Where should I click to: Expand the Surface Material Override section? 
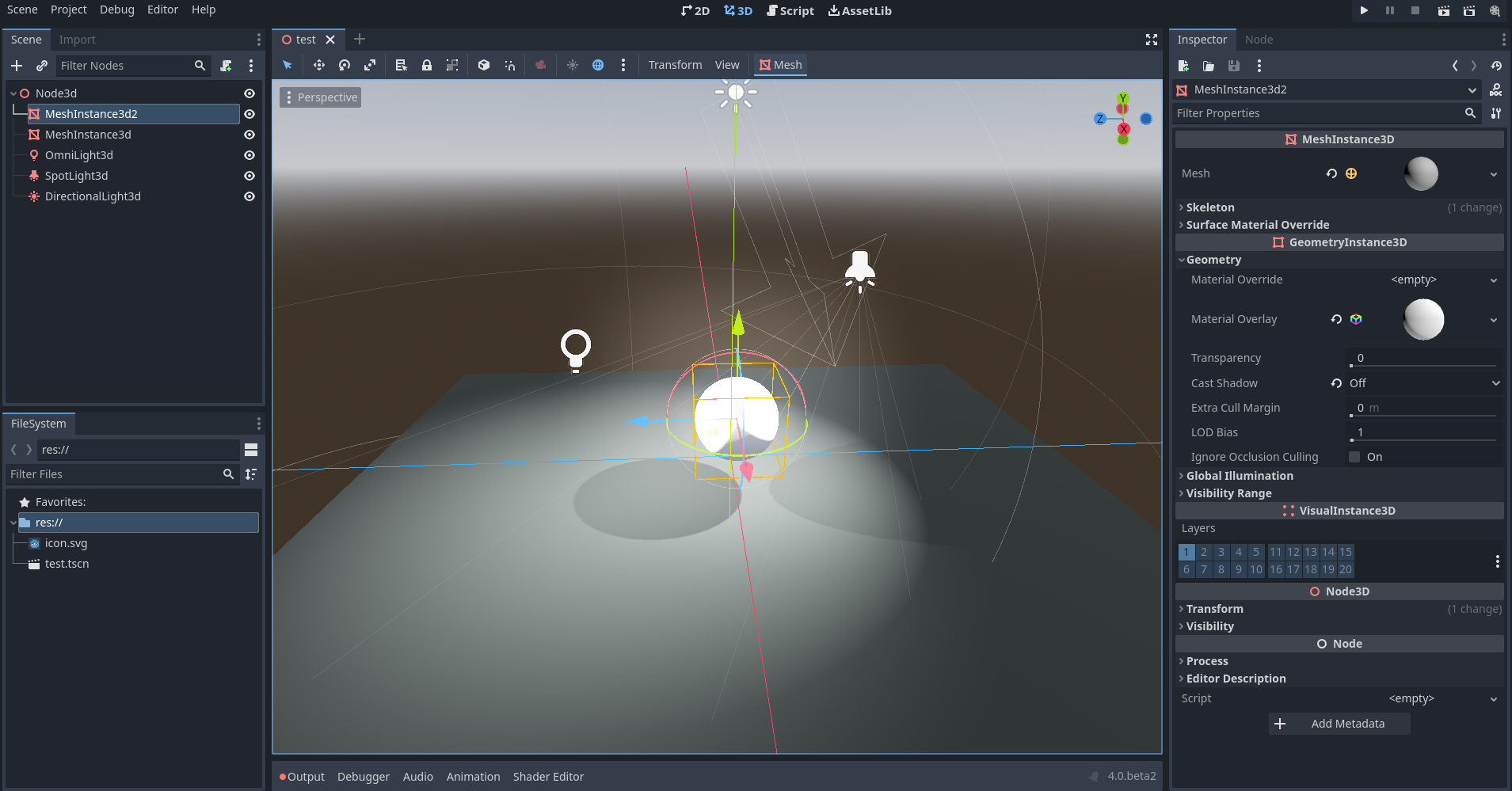[1257, 224]
